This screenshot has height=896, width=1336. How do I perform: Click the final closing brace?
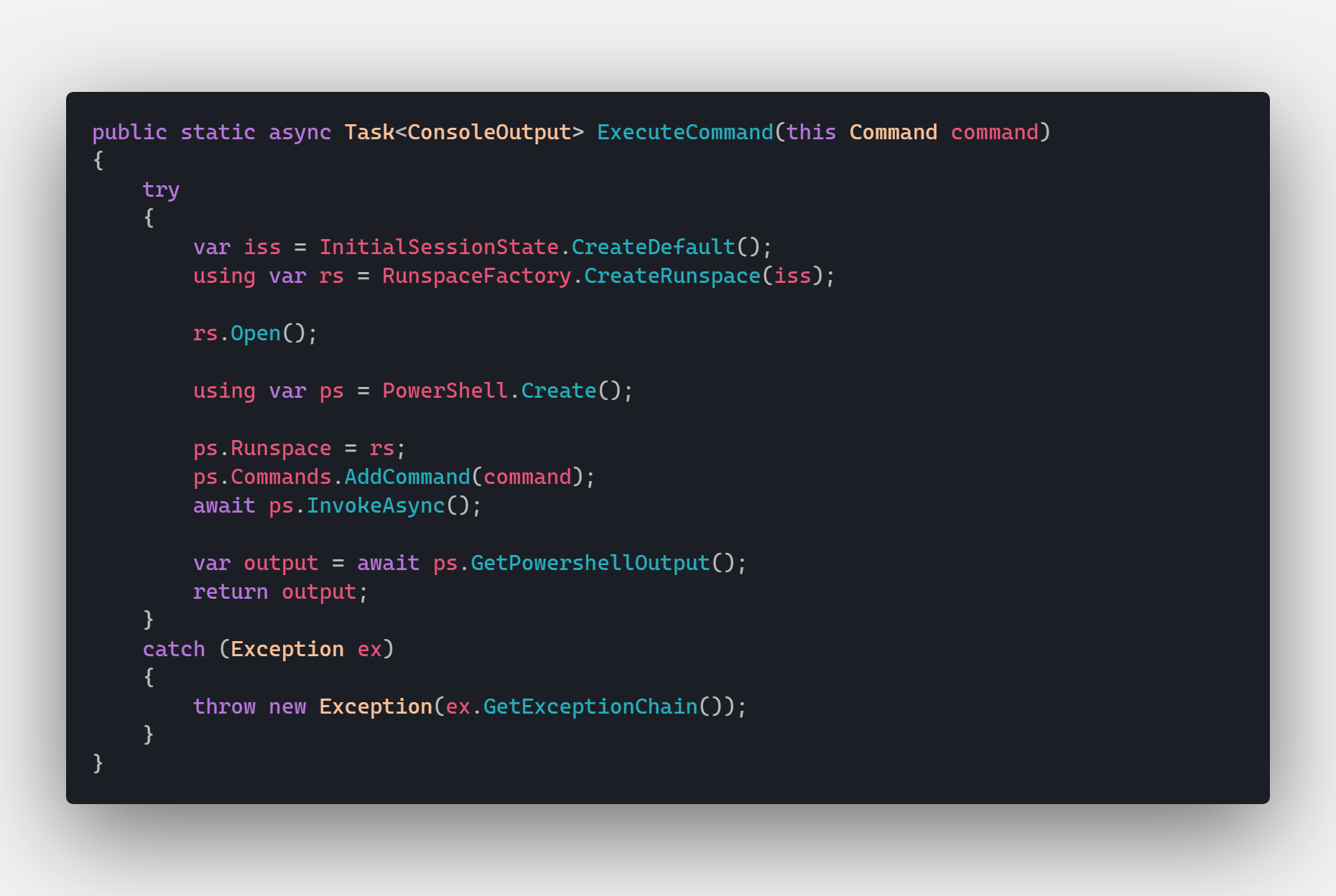pyautogui.click(x=98, y=763)
